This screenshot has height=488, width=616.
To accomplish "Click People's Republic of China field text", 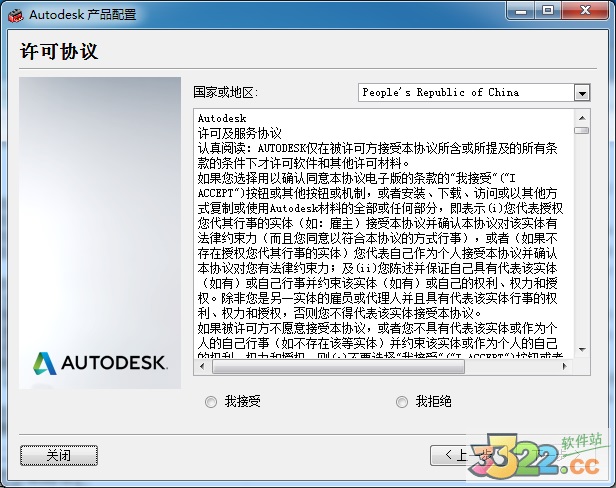I will [x=440, y=93].
